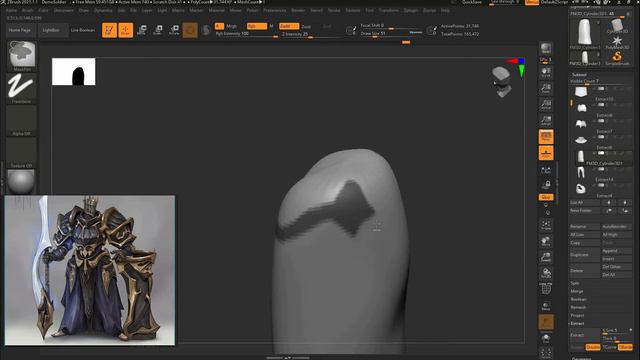Open the Render menu

(x=298, y=11)
